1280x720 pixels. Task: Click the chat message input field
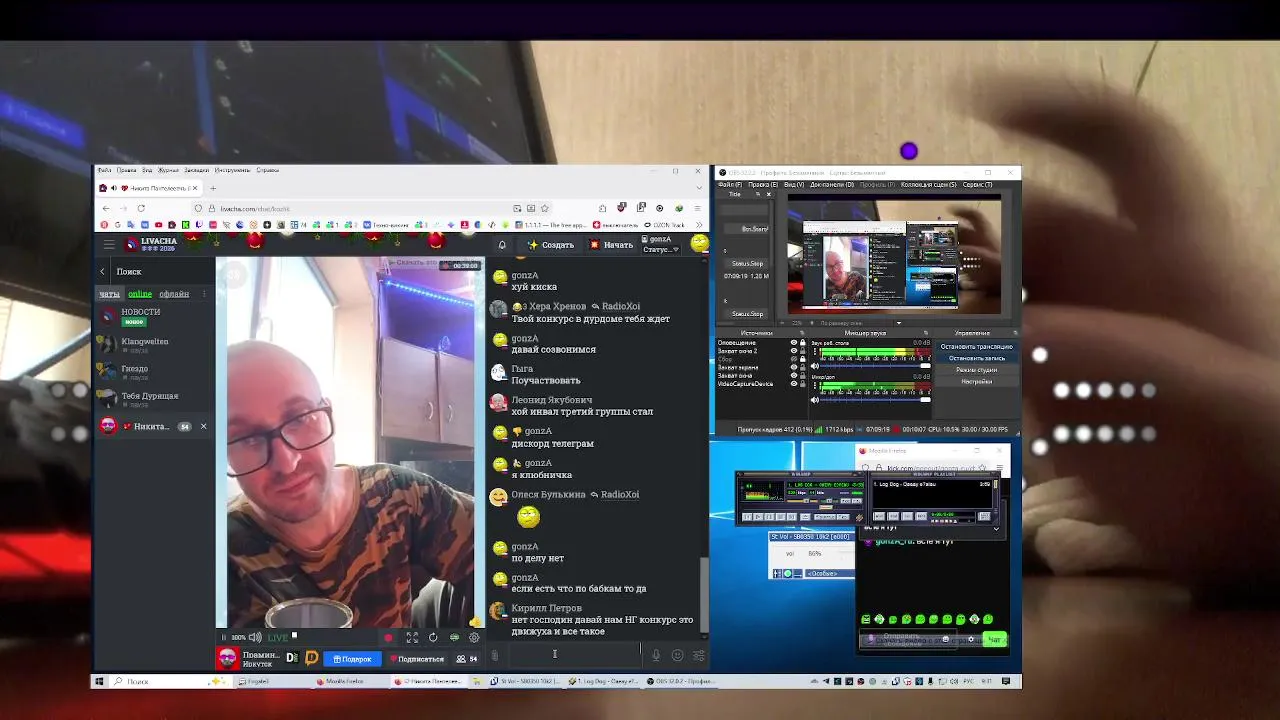pos(575,655)
